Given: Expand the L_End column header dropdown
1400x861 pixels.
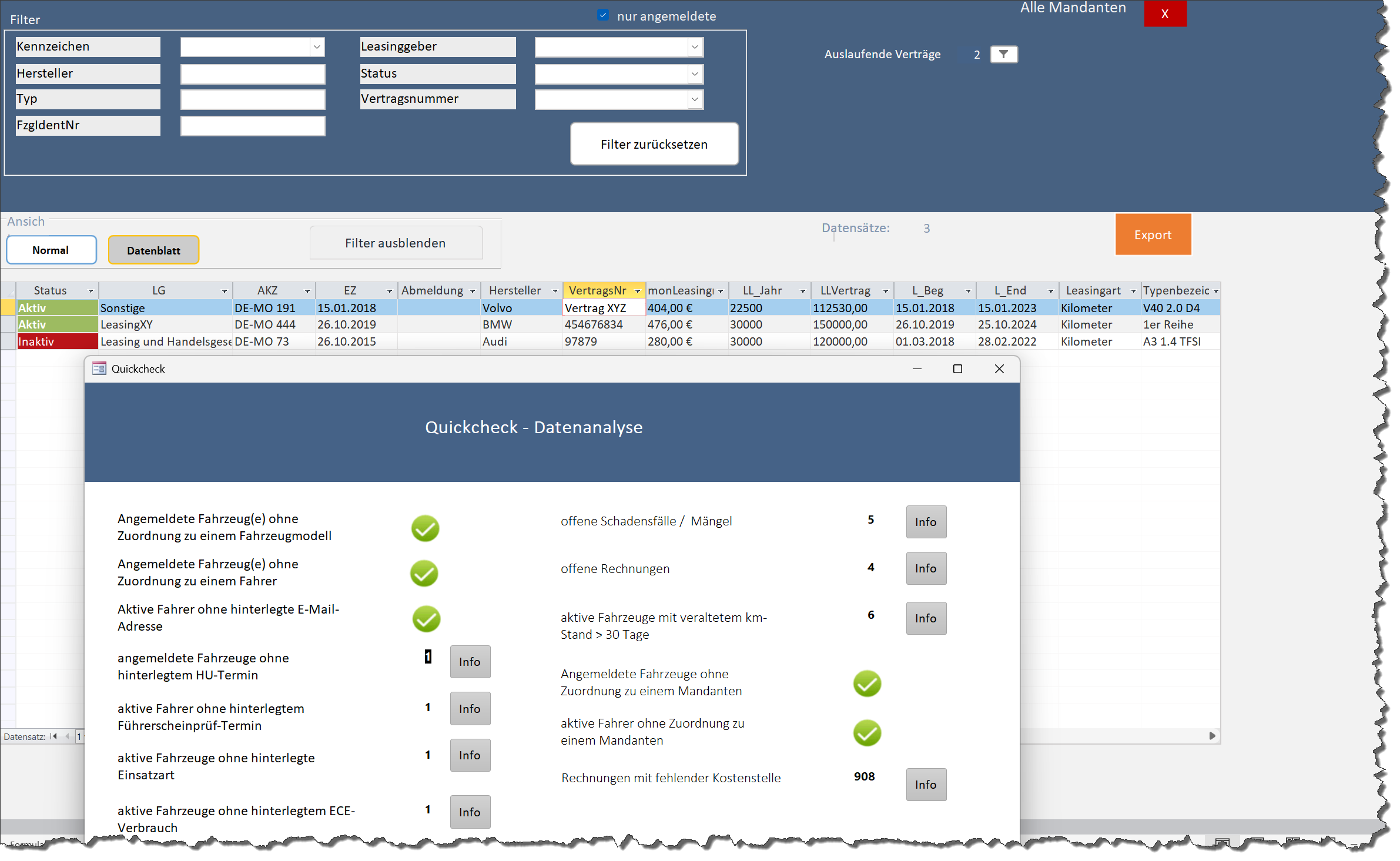Looking at the screenshot, I should point(1051,291).
